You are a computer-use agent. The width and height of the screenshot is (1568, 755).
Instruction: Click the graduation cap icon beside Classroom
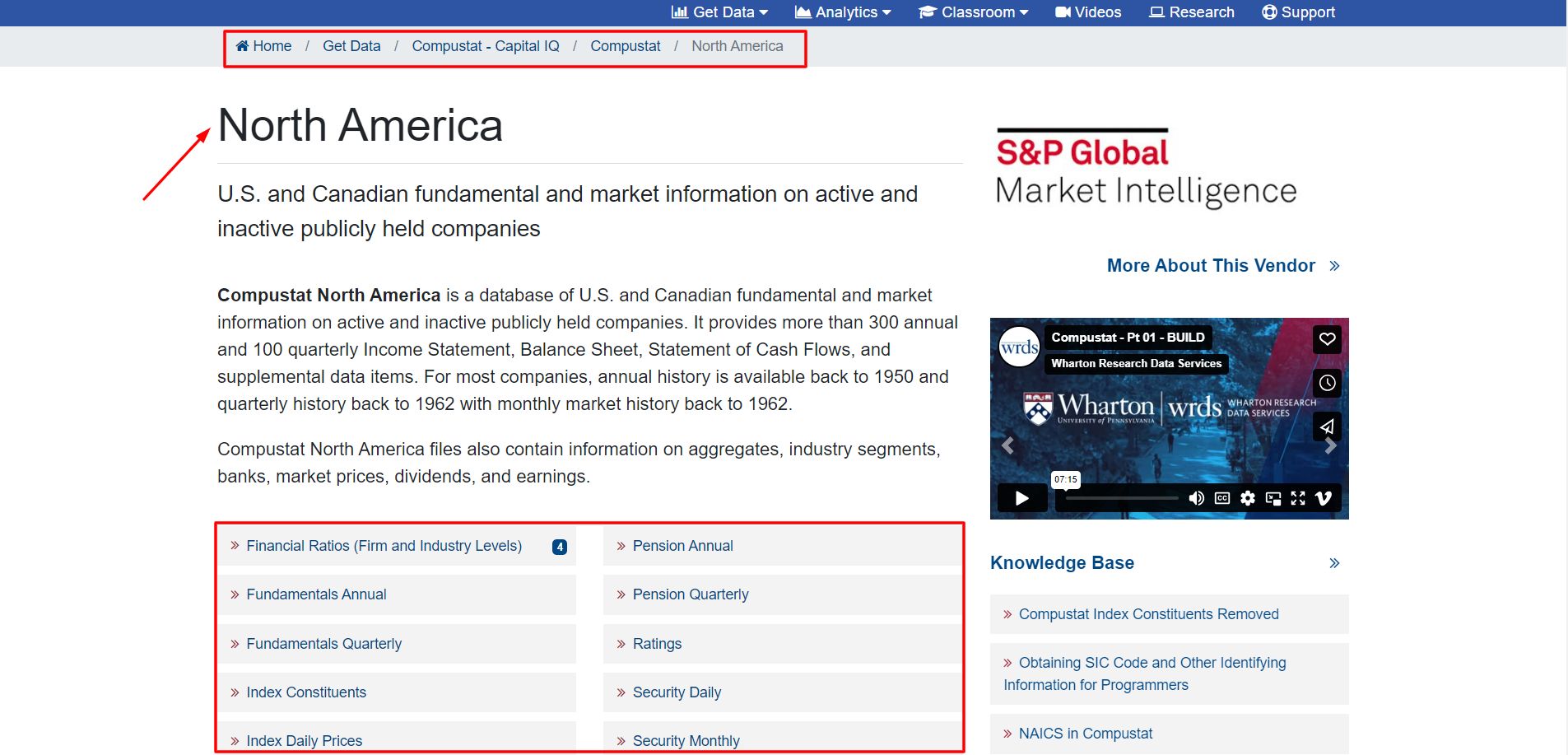point(928,12)
